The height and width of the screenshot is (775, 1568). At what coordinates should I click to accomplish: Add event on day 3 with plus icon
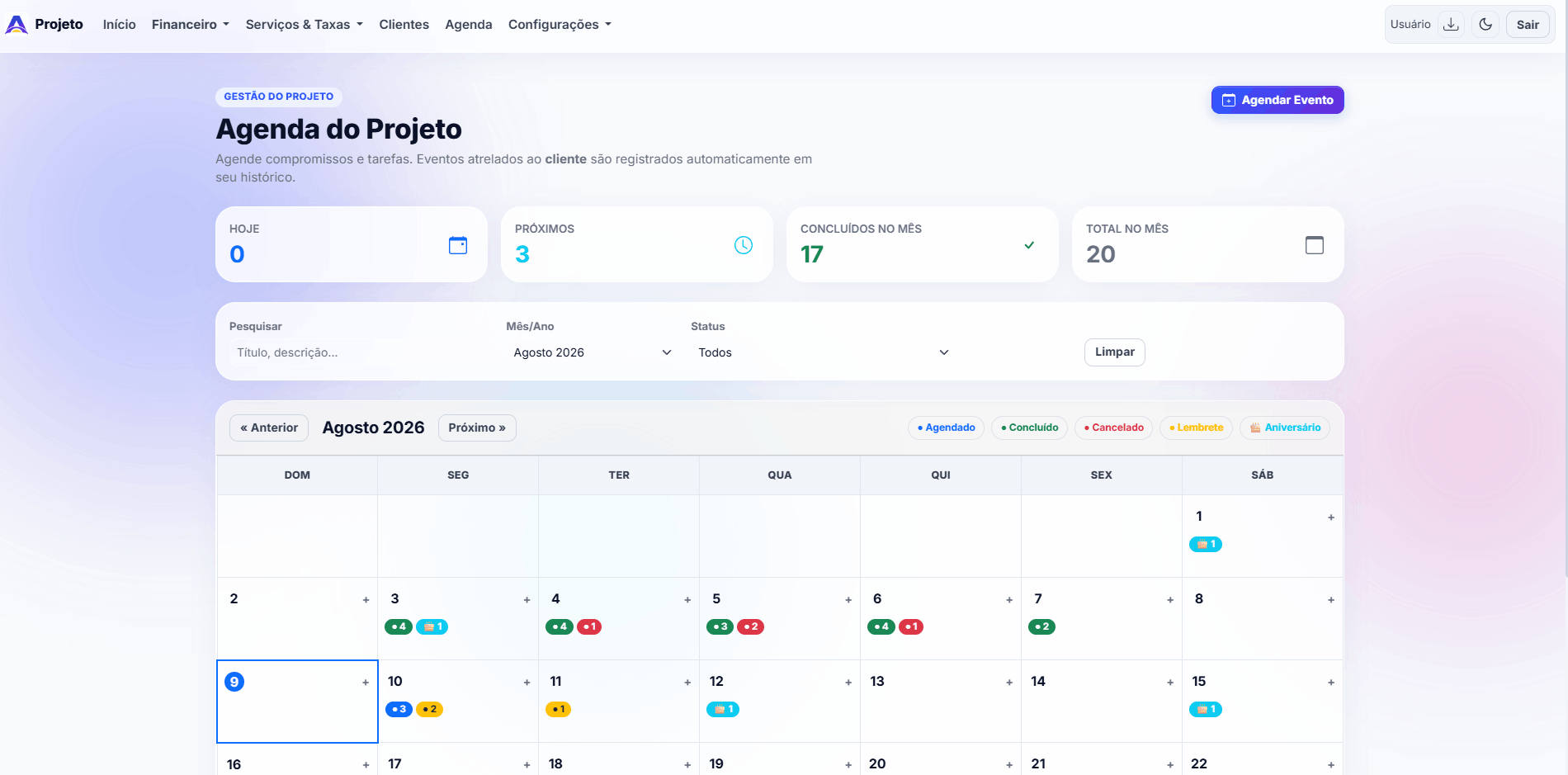527,600
